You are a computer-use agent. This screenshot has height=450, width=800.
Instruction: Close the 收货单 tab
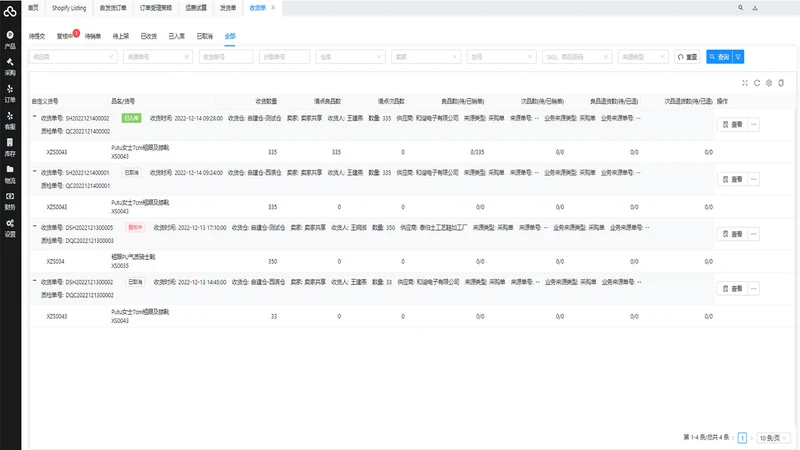(x=273, y=8)
